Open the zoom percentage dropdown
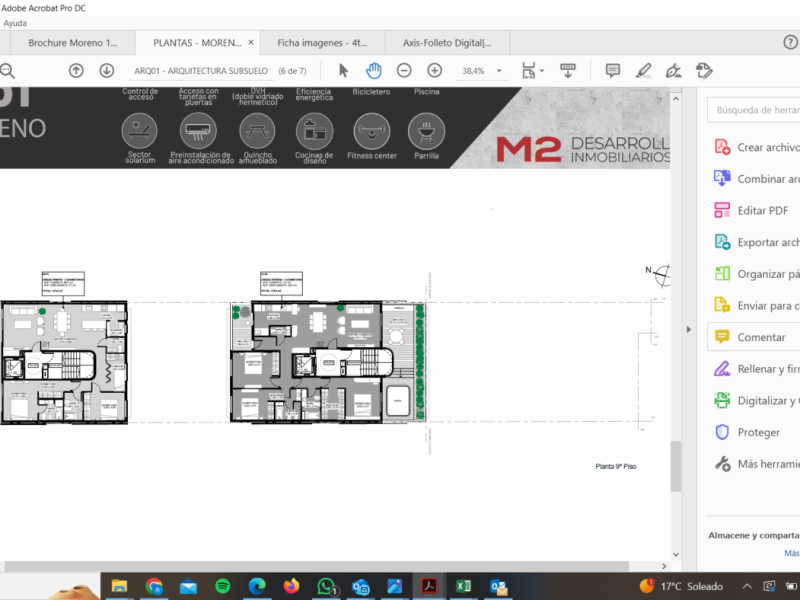 click(499, 71)
